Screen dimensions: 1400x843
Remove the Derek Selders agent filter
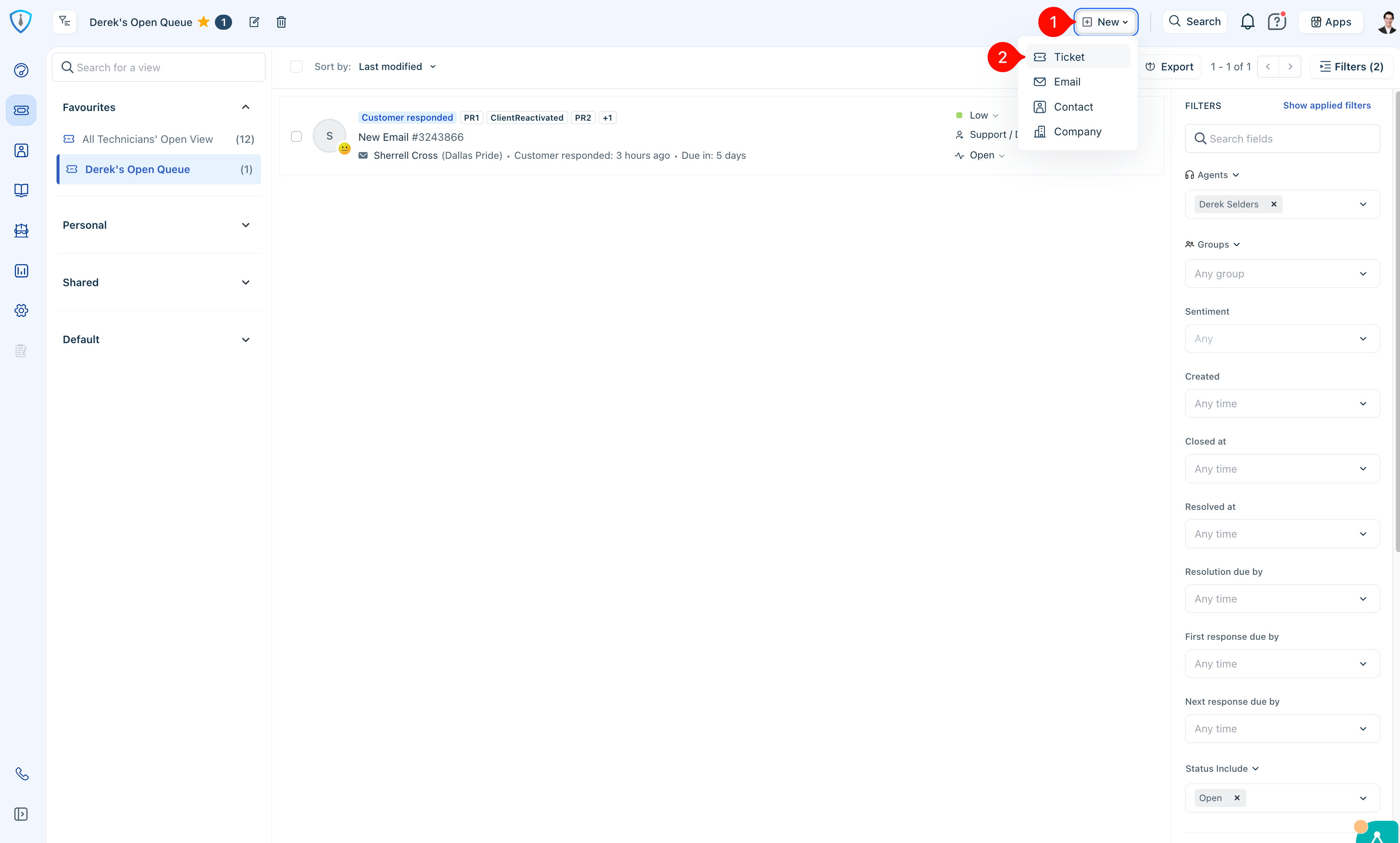pos(1273,204)
